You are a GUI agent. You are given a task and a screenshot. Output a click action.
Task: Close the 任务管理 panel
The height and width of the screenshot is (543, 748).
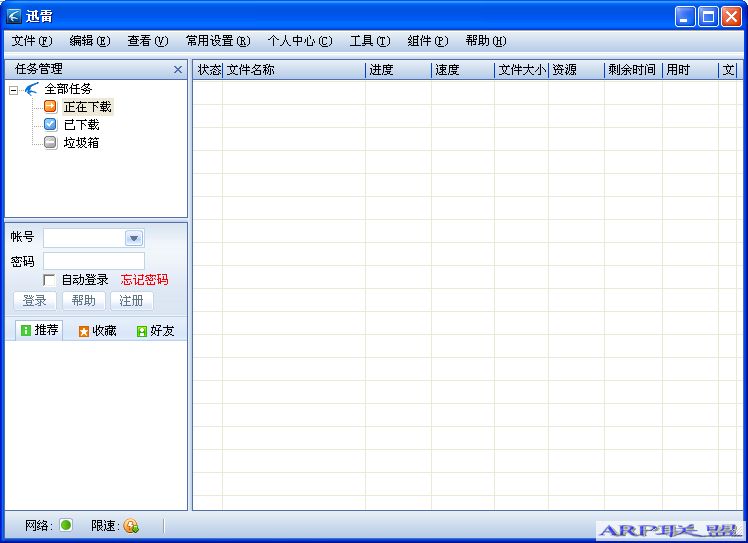178,70
